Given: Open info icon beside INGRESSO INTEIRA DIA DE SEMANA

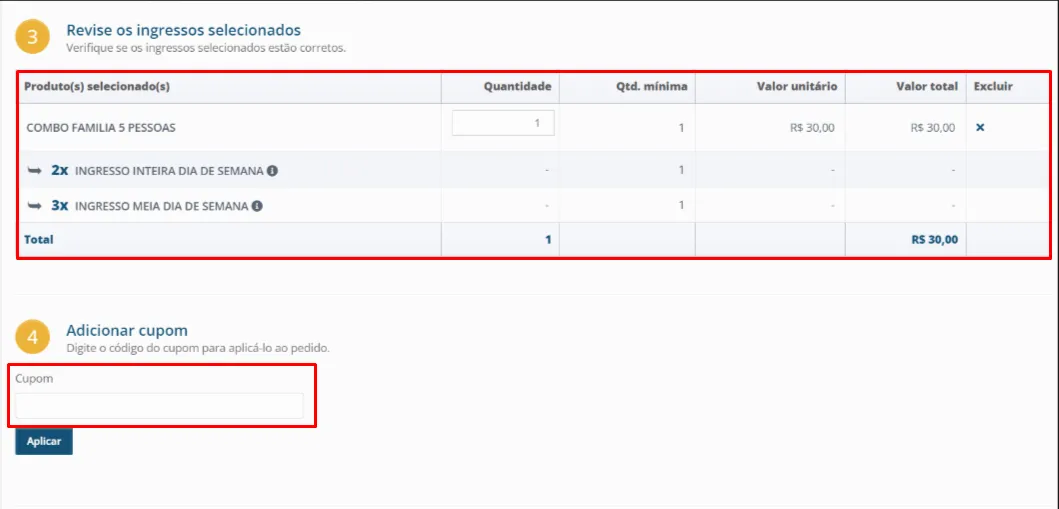Looking at the screenshot, I should pos(272,171).
